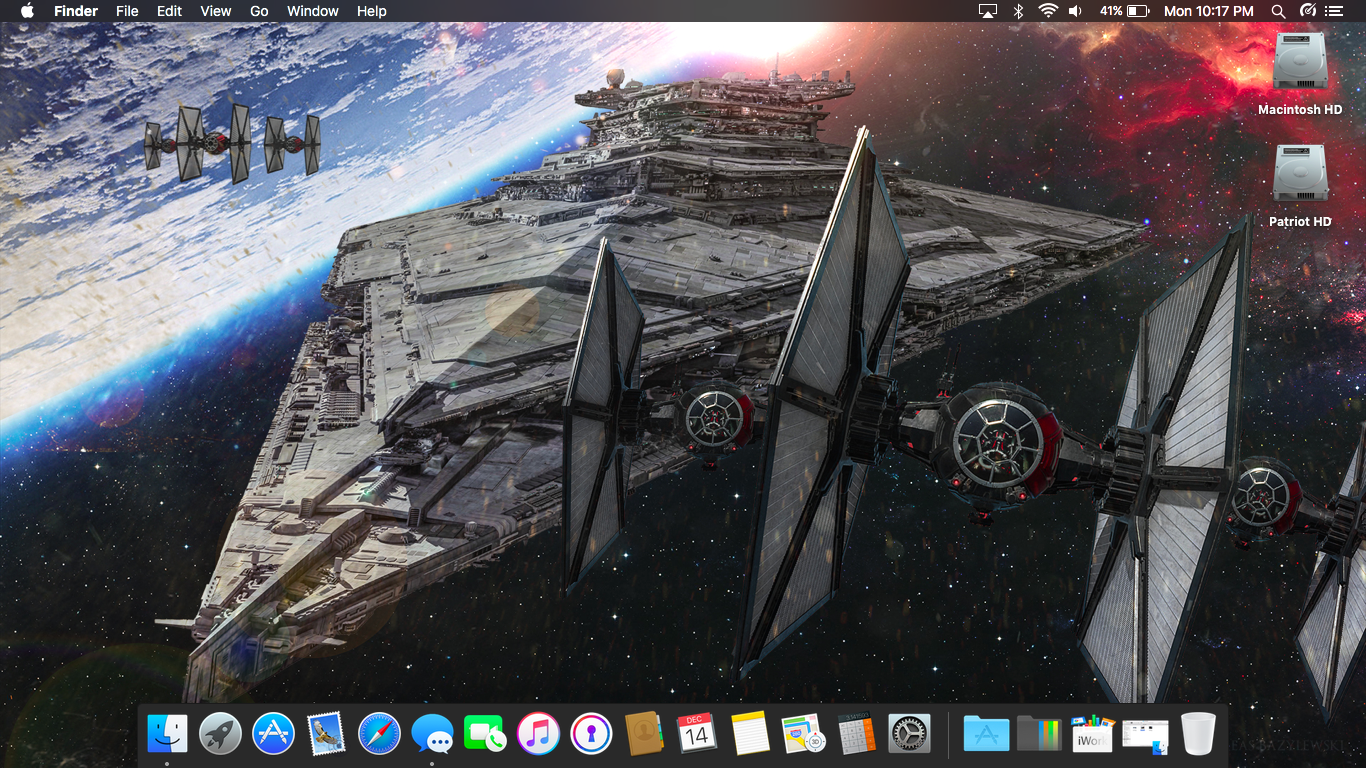Open Messages chat bubble in Dock
Image resolution: width=1366 pixels, height=768 pixels.
[432, 734]
